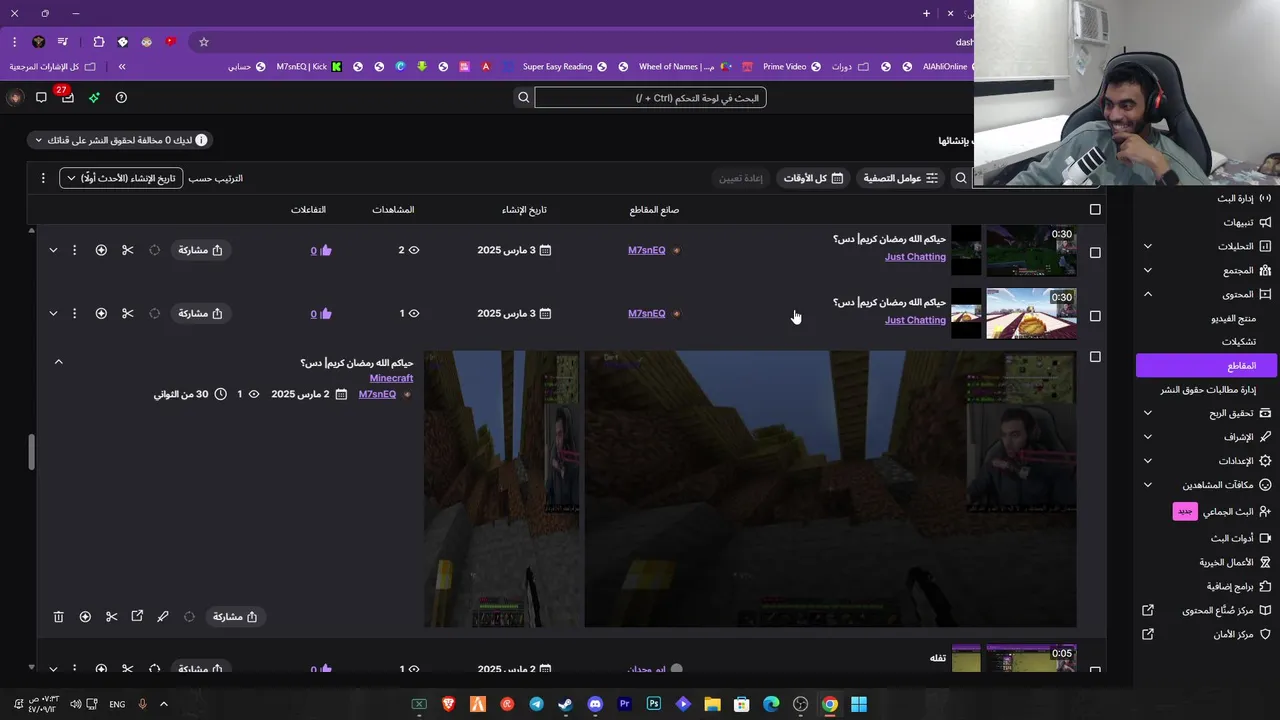Click green sparkle icon in top bar
1280x720 pixels.
tap(94, 97)
